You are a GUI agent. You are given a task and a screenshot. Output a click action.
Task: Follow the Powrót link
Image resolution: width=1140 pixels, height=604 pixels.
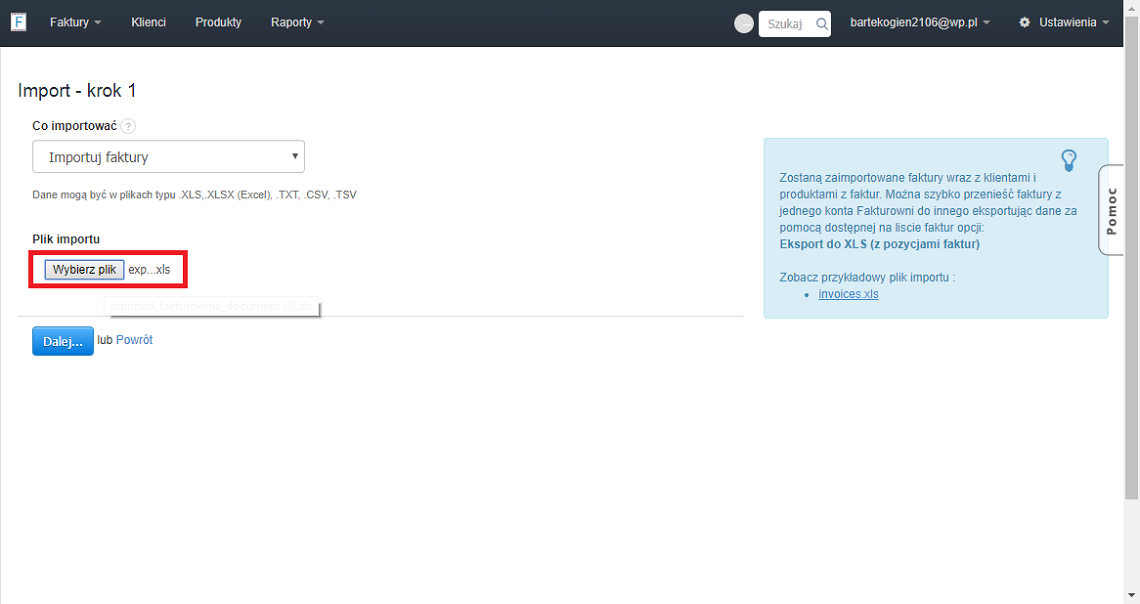click(134, 340)
